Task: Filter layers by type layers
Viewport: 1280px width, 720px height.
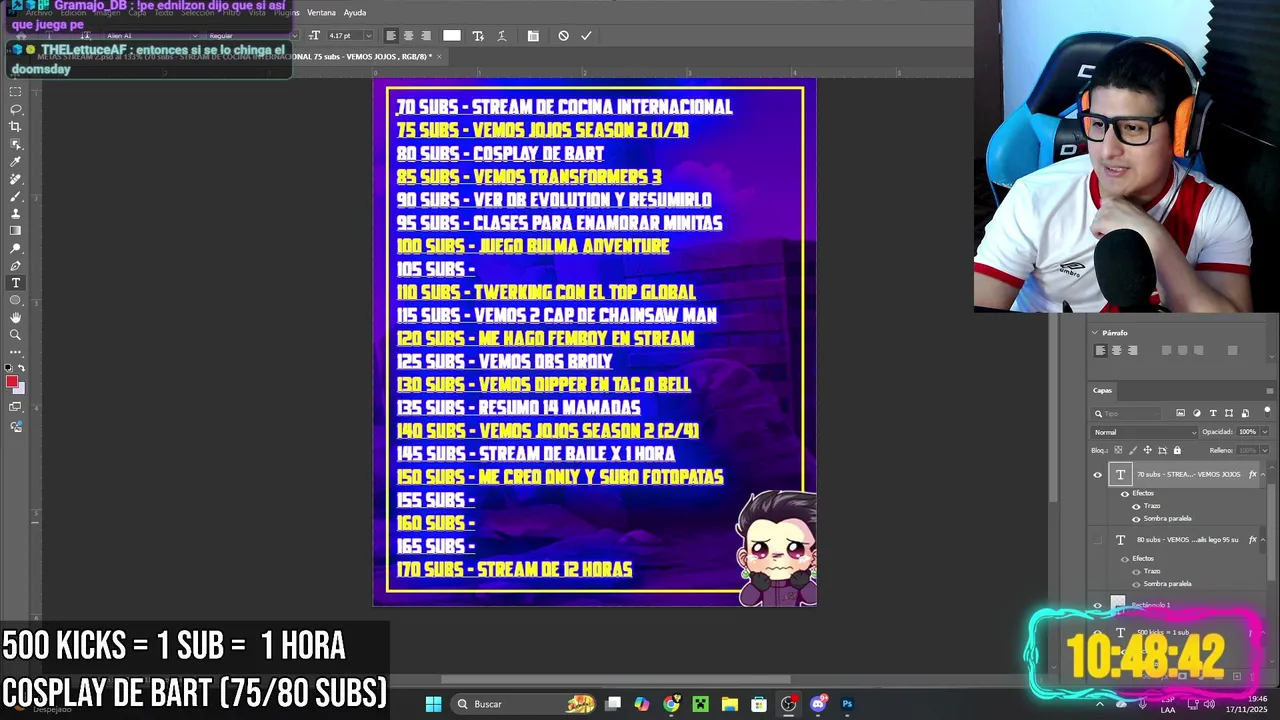Action: 1213,413
